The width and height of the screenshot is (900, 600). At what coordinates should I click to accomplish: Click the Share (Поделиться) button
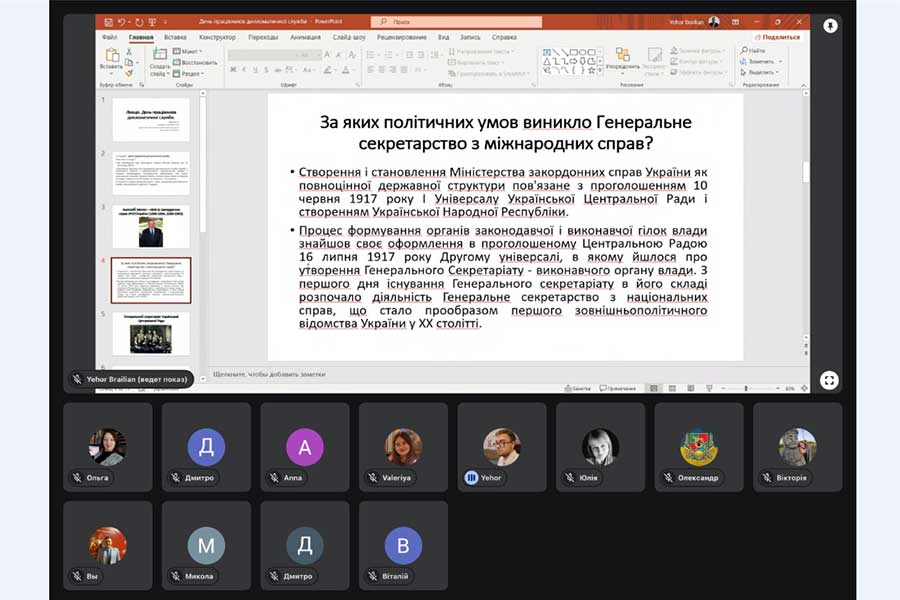[777, 37]
